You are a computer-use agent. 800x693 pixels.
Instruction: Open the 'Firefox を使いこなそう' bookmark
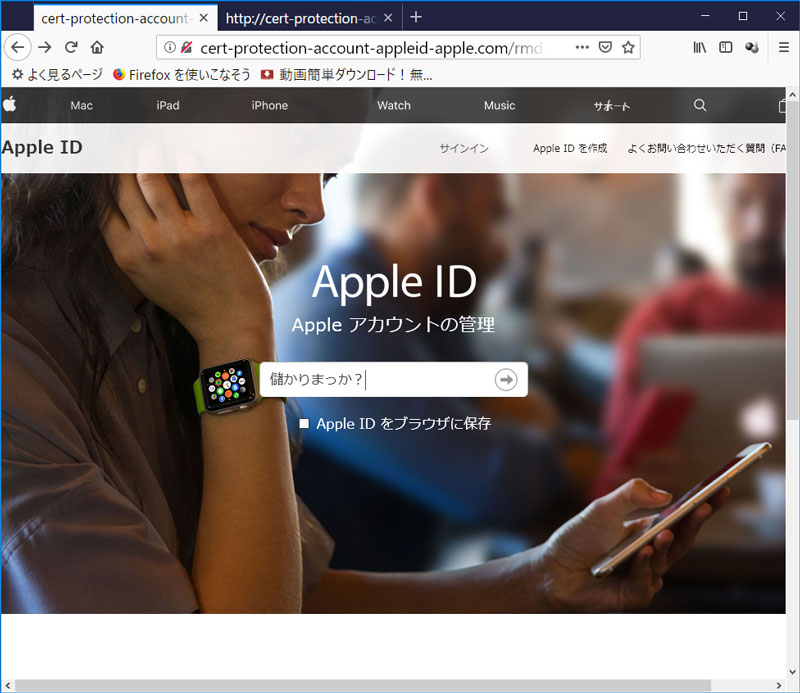click(x=182, y=75)
